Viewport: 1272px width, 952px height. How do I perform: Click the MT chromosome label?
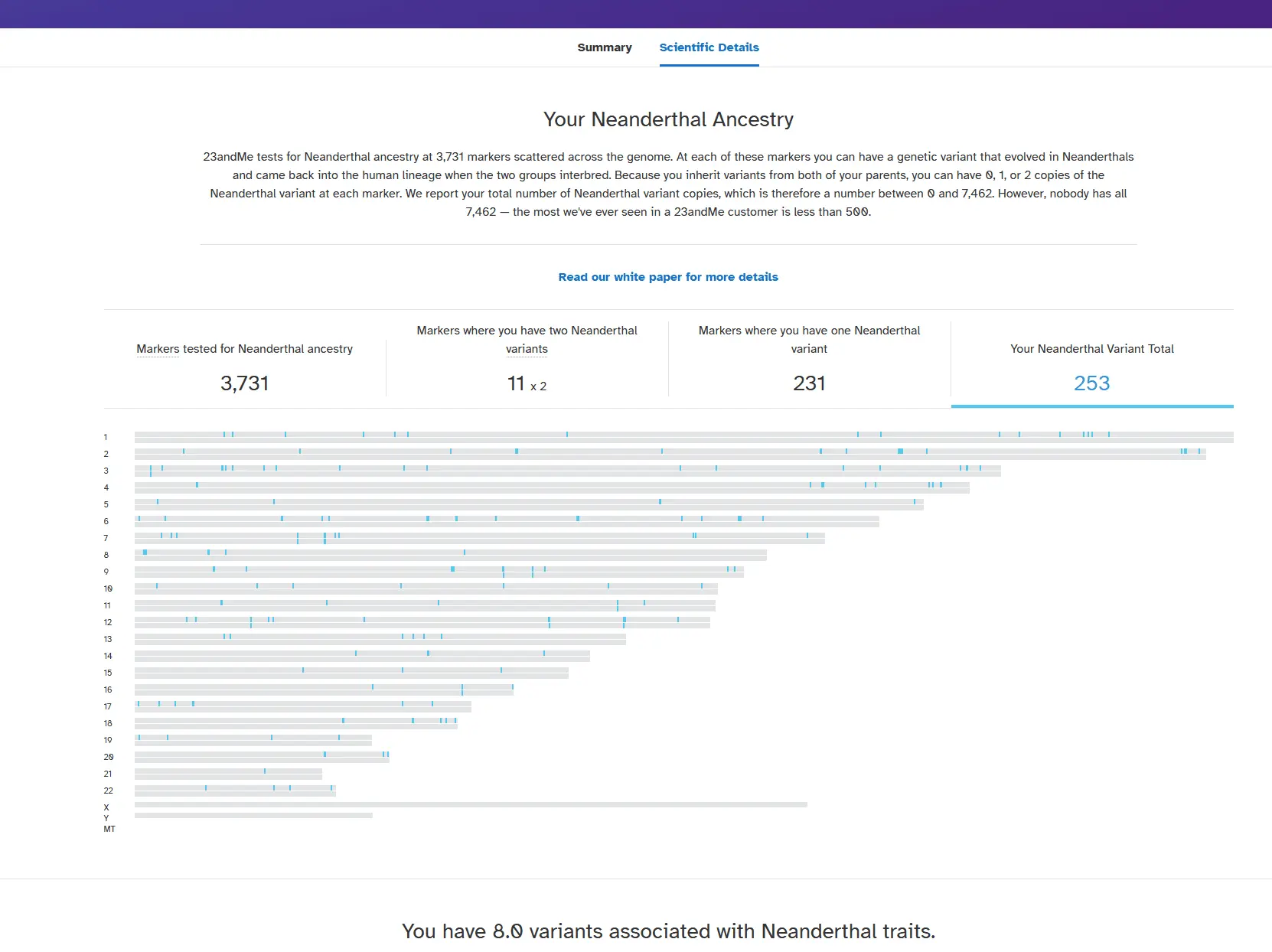point(109,829)
